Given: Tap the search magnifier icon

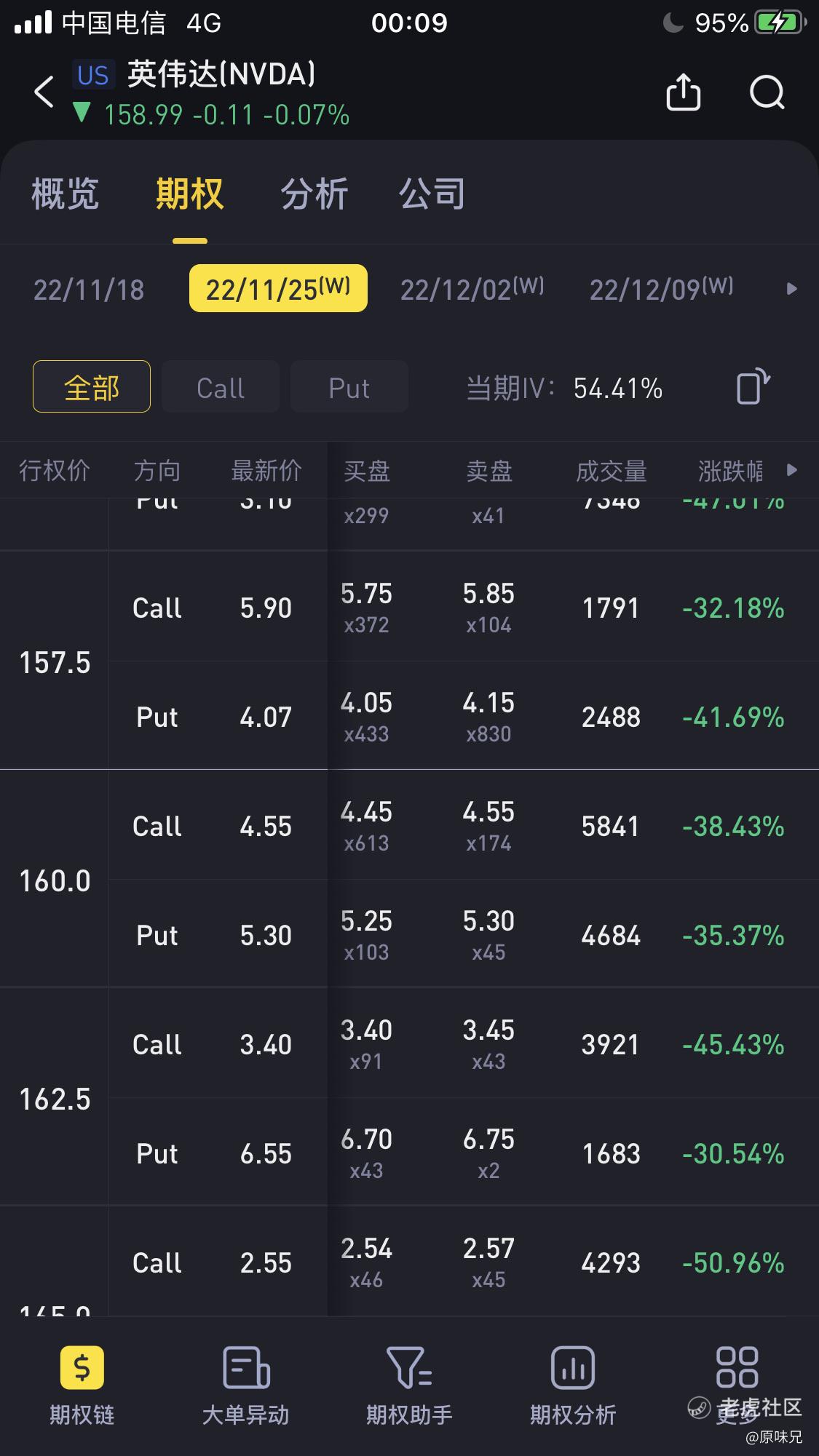Looking at the screenshot, I should click(767, 92).
